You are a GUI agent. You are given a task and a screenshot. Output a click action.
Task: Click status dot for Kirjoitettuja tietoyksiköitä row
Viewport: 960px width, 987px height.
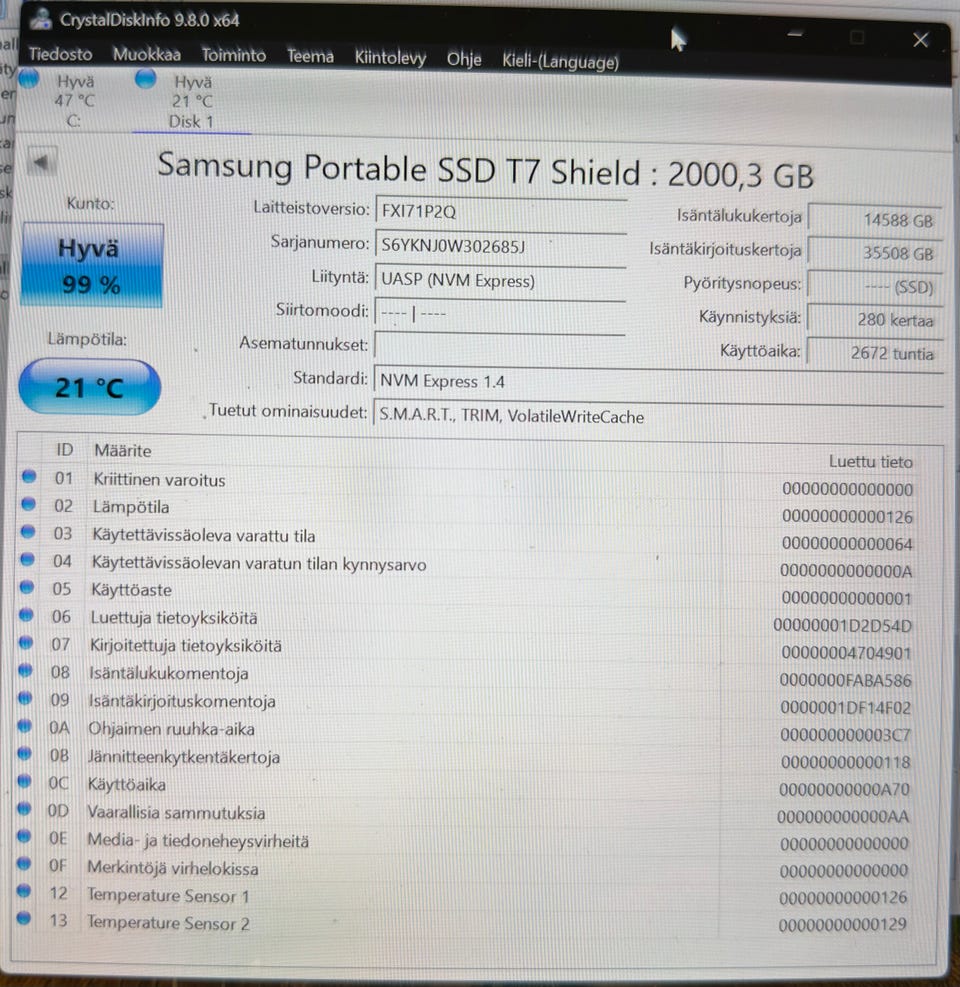pyautogui.click(x=26, y=642)
